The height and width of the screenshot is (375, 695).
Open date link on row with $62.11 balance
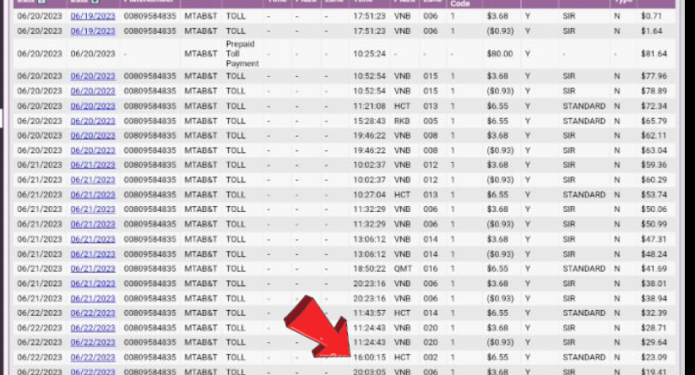coord(93,136)
